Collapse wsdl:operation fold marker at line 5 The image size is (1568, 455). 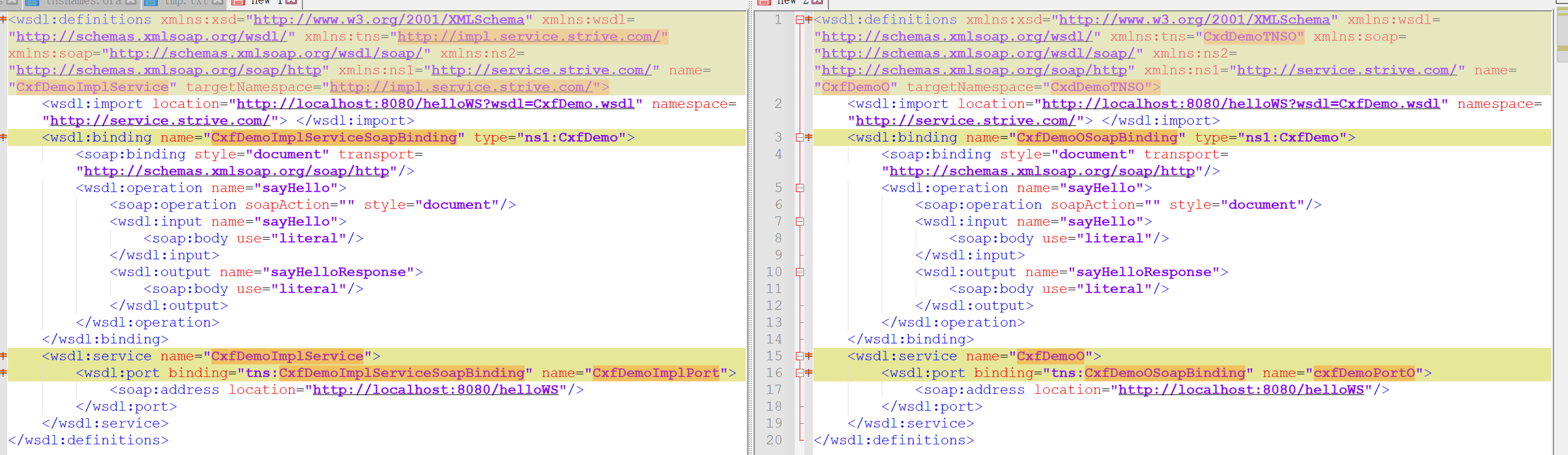click(799, 188)
